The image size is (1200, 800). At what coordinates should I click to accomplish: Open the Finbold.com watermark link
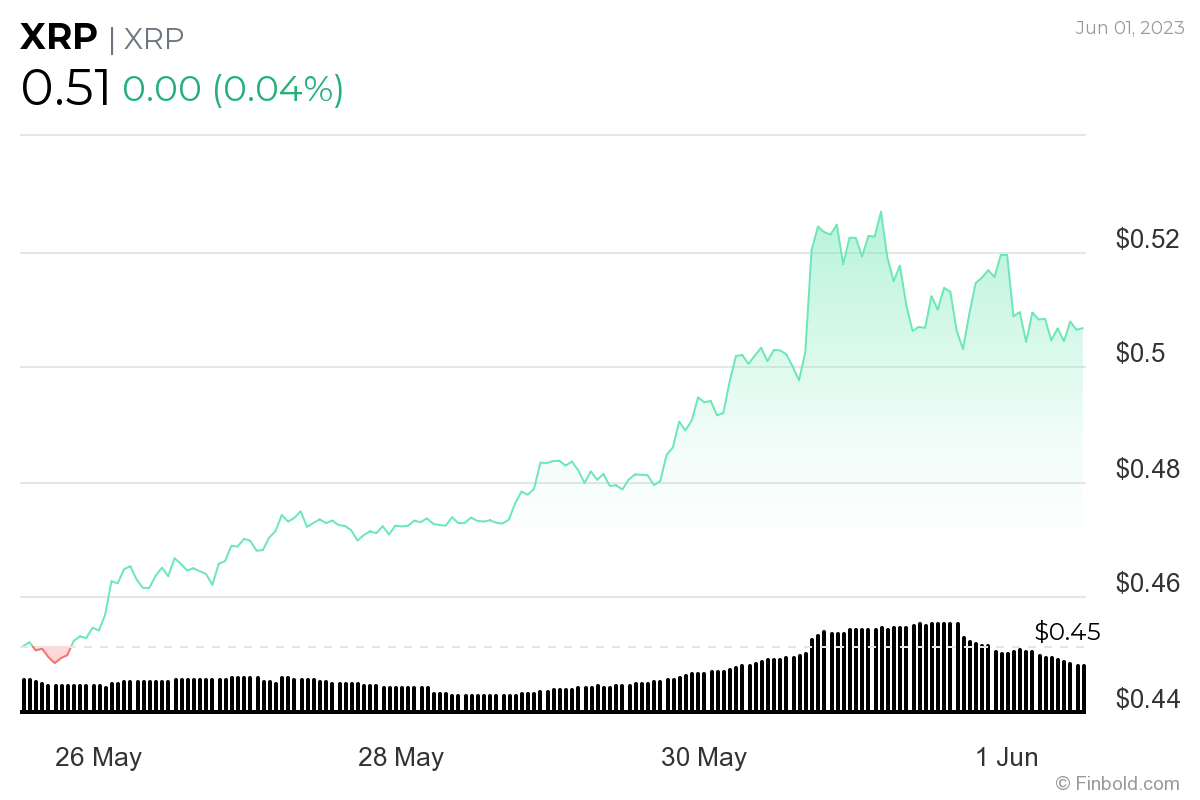click(x=1117, y=783)
